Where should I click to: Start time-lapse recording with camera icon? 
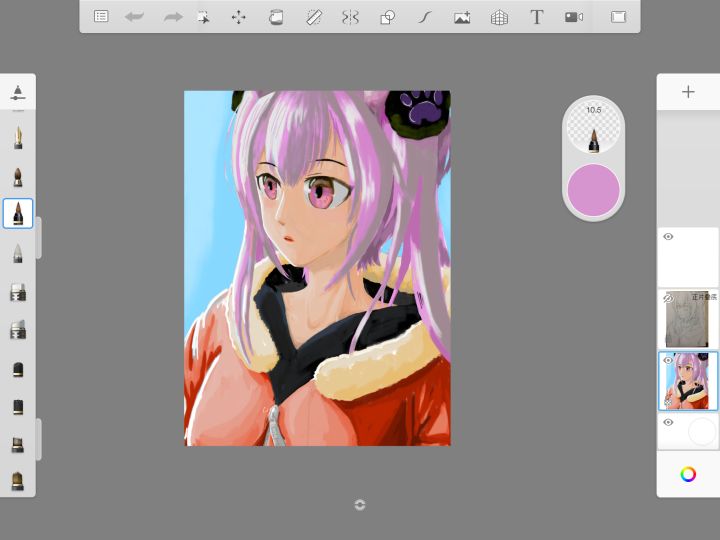pyautogui.click(x=574, y=17)
